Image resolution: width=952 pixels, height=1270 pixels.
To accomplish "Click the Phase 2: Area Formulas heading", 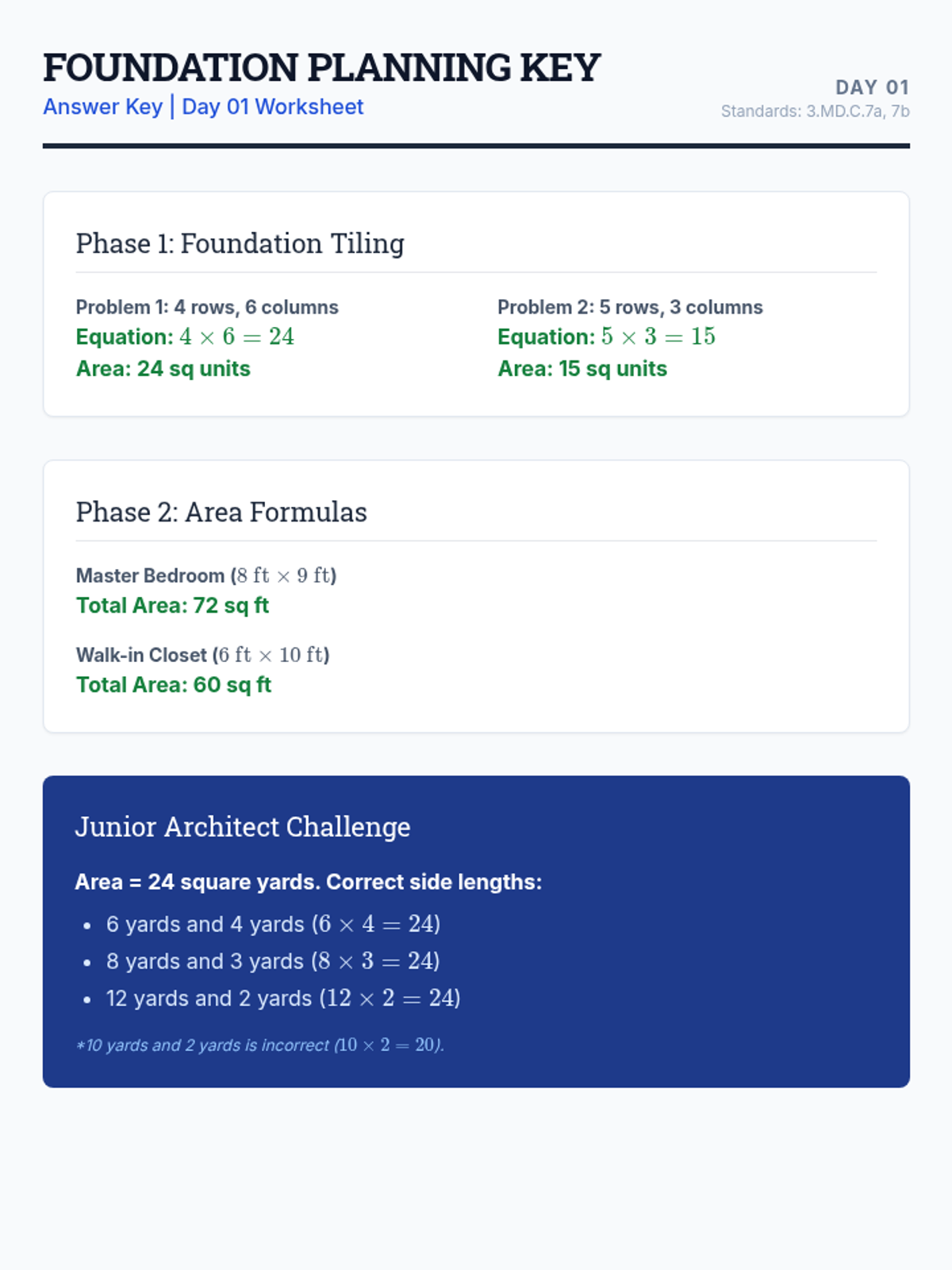I will pyautogui.click(x=221, y=513).
